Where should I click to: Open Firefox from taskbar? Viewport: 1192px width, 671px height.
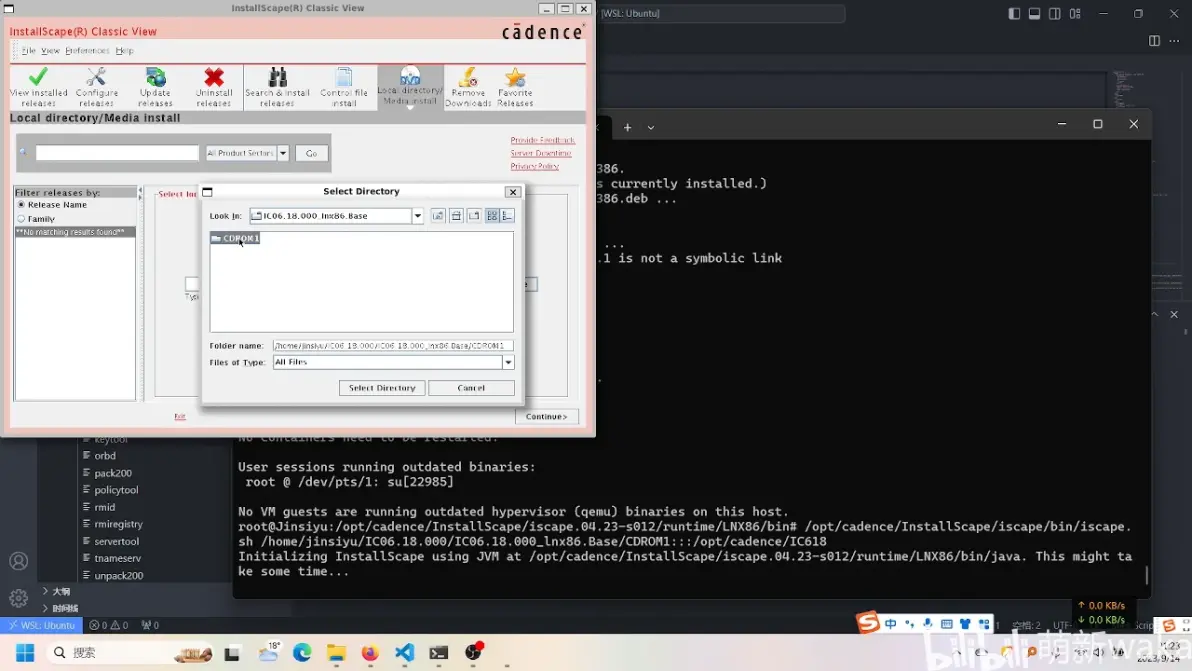click(x=370, y=653)
